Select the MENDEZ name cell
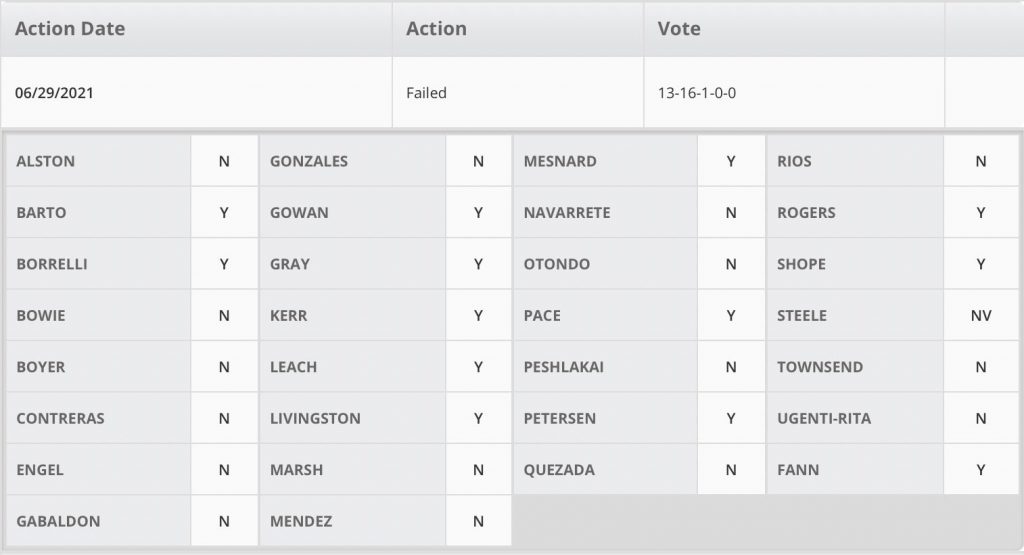 coord(301,521)
